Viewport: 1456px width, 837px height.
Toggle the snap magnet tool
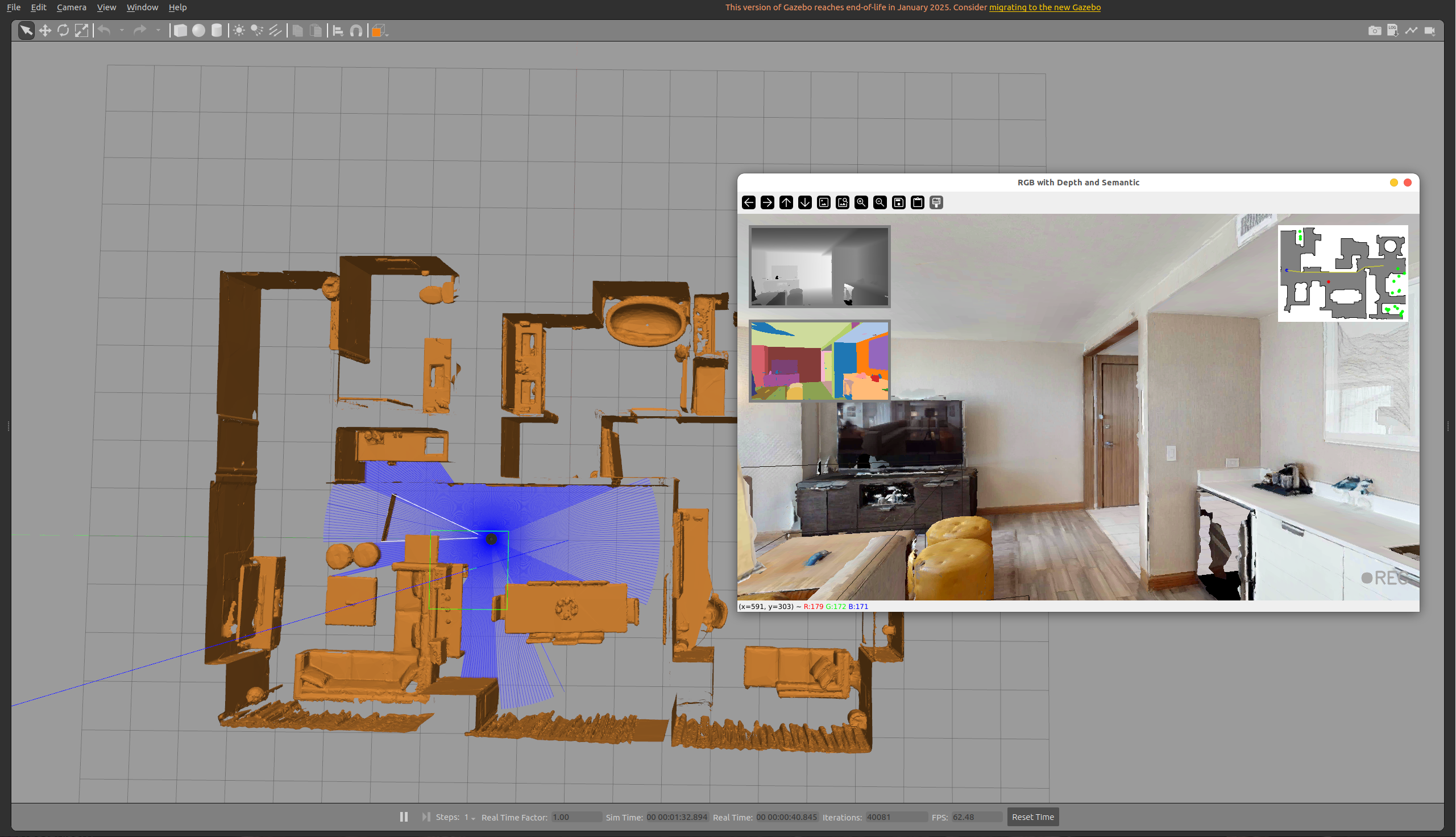(356, 31)
